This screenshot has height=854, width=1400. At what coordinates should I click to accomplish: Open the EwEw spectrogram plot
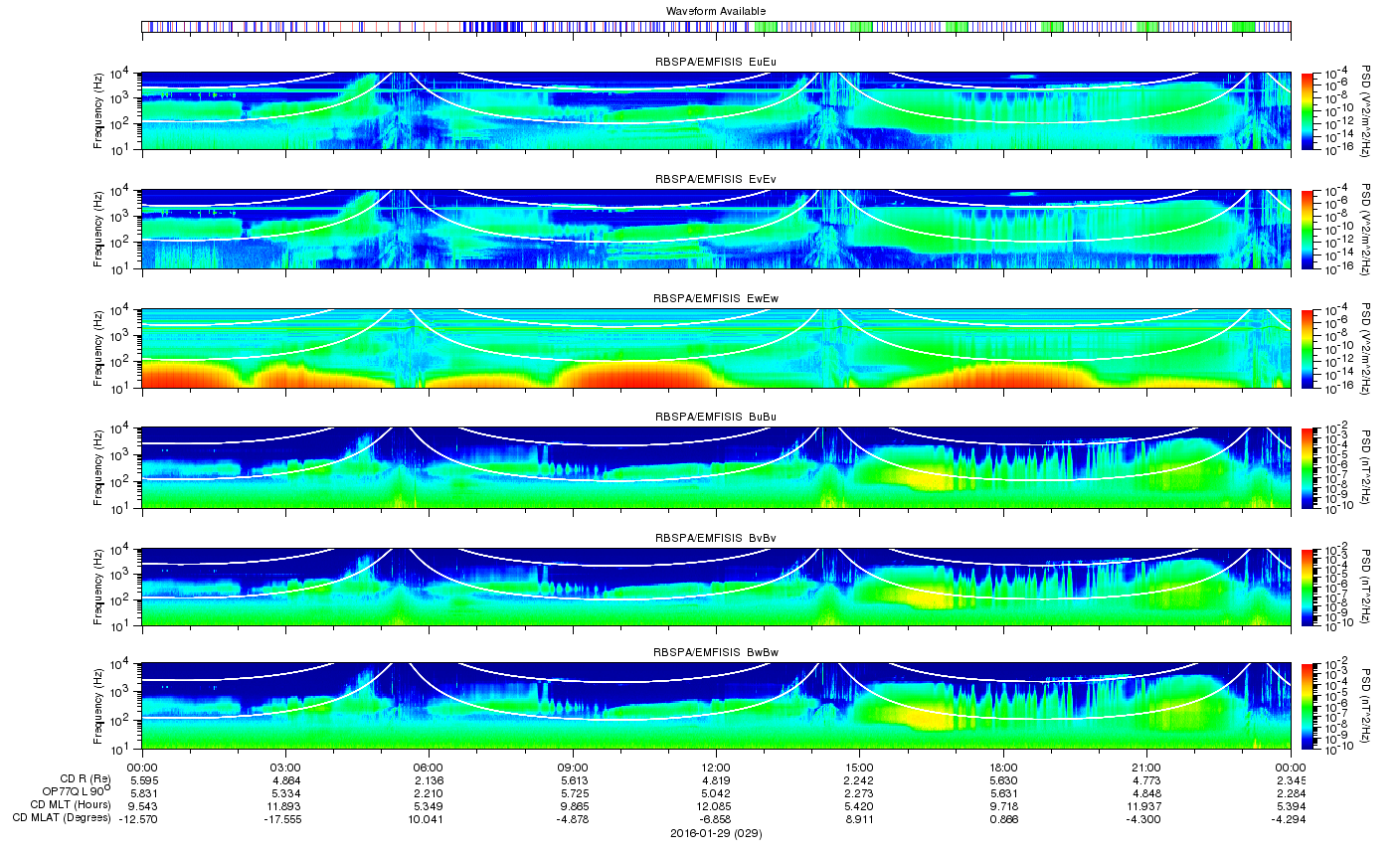[x=716, y=348]
